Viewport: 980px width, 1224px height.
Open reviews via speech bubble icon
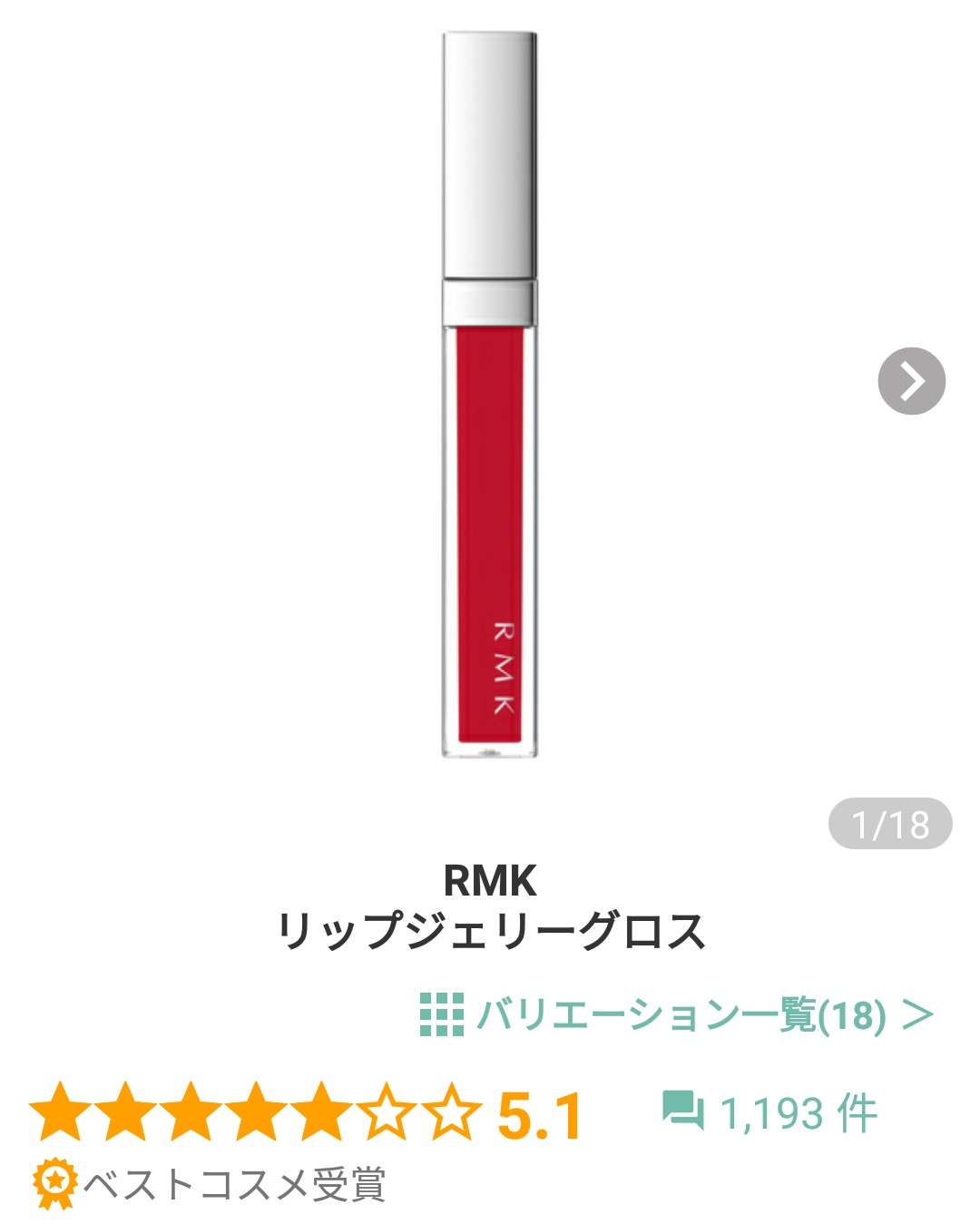pos(682,1111)
